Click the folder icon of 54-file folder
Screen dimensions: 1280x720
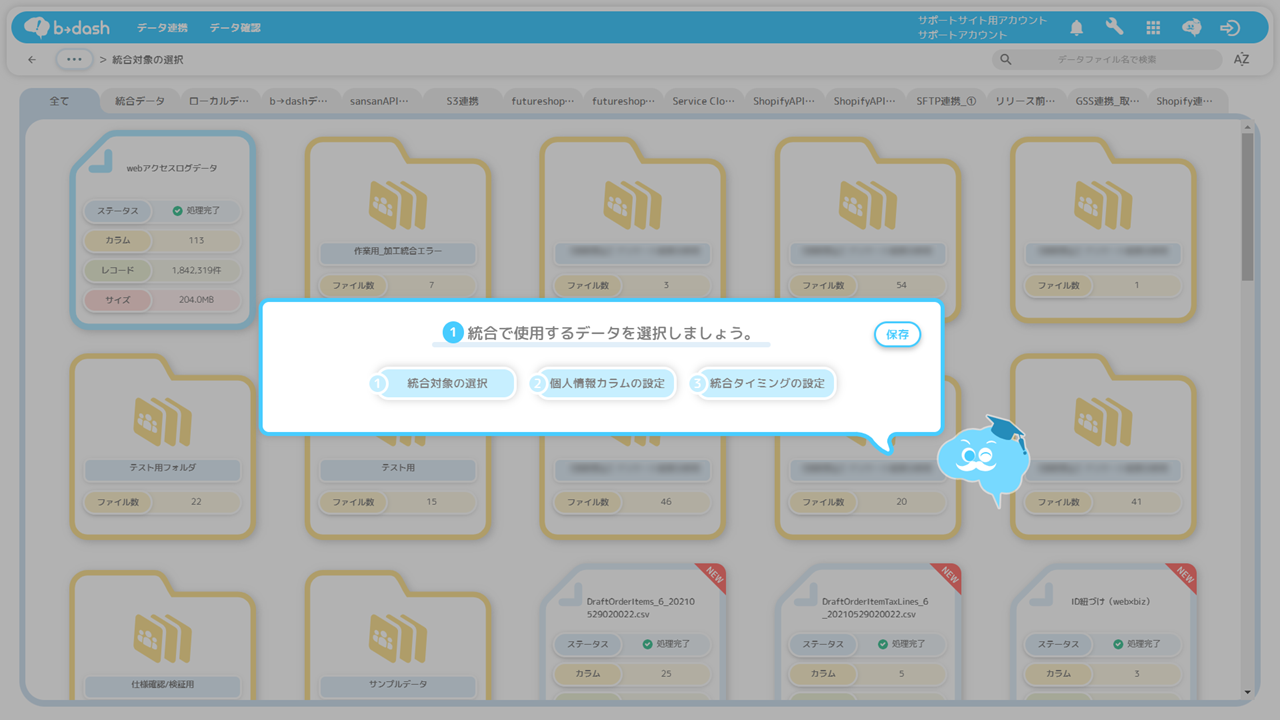point(868,205)
